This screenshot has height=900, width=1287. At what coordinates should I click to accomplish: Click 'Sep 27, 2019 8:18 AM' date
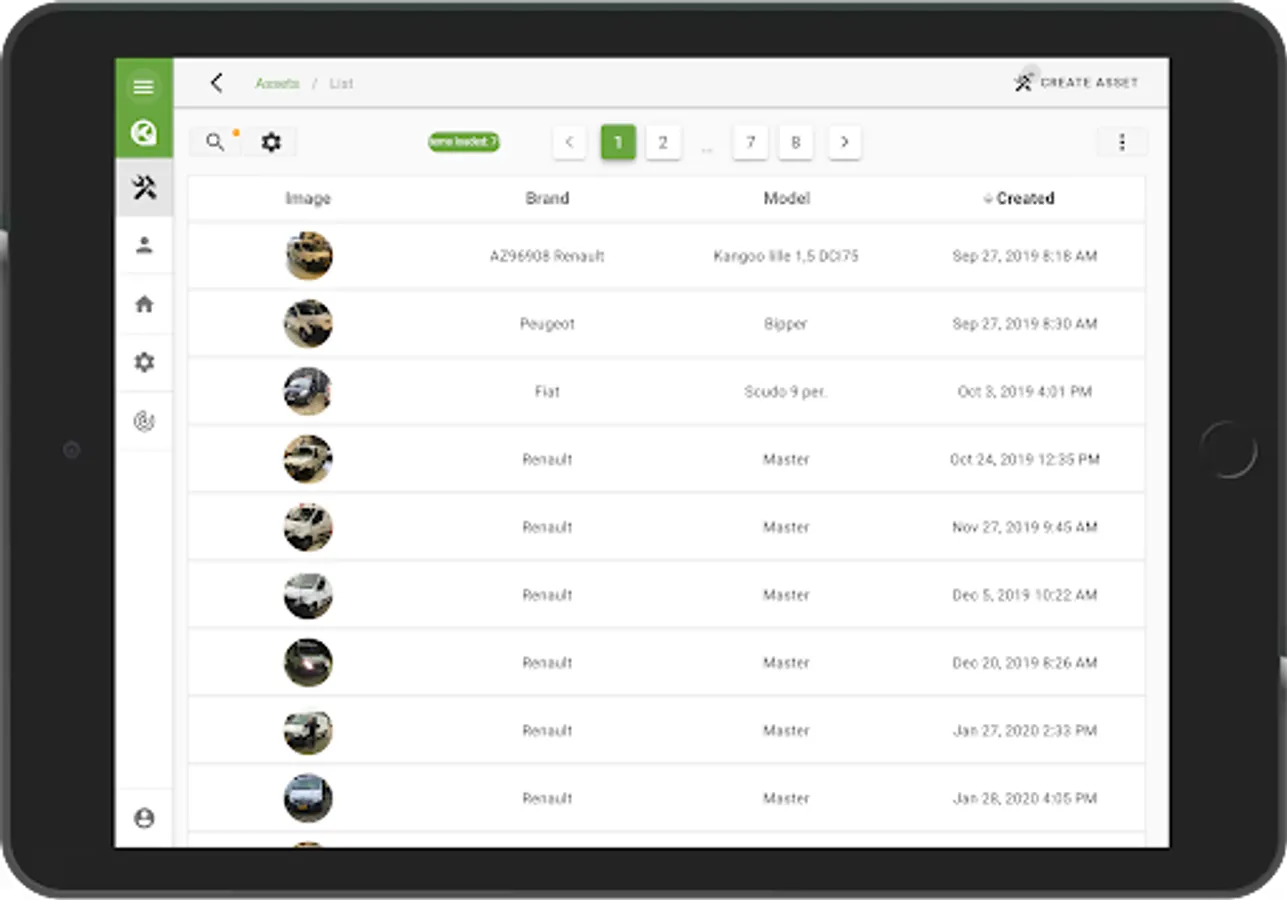tap(1025, 256)
